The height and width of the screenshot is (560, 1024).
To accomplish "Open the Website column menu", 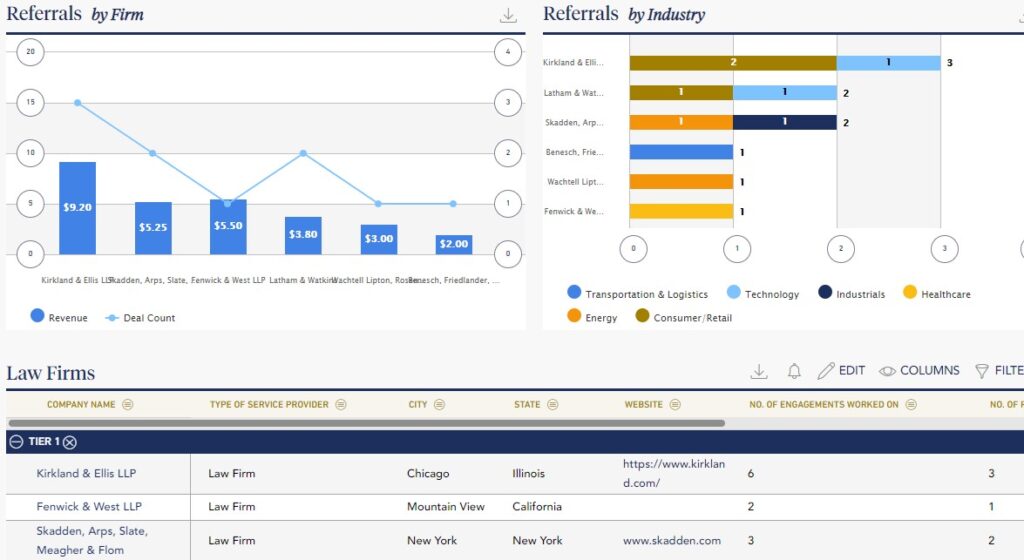I will (675, 405).
